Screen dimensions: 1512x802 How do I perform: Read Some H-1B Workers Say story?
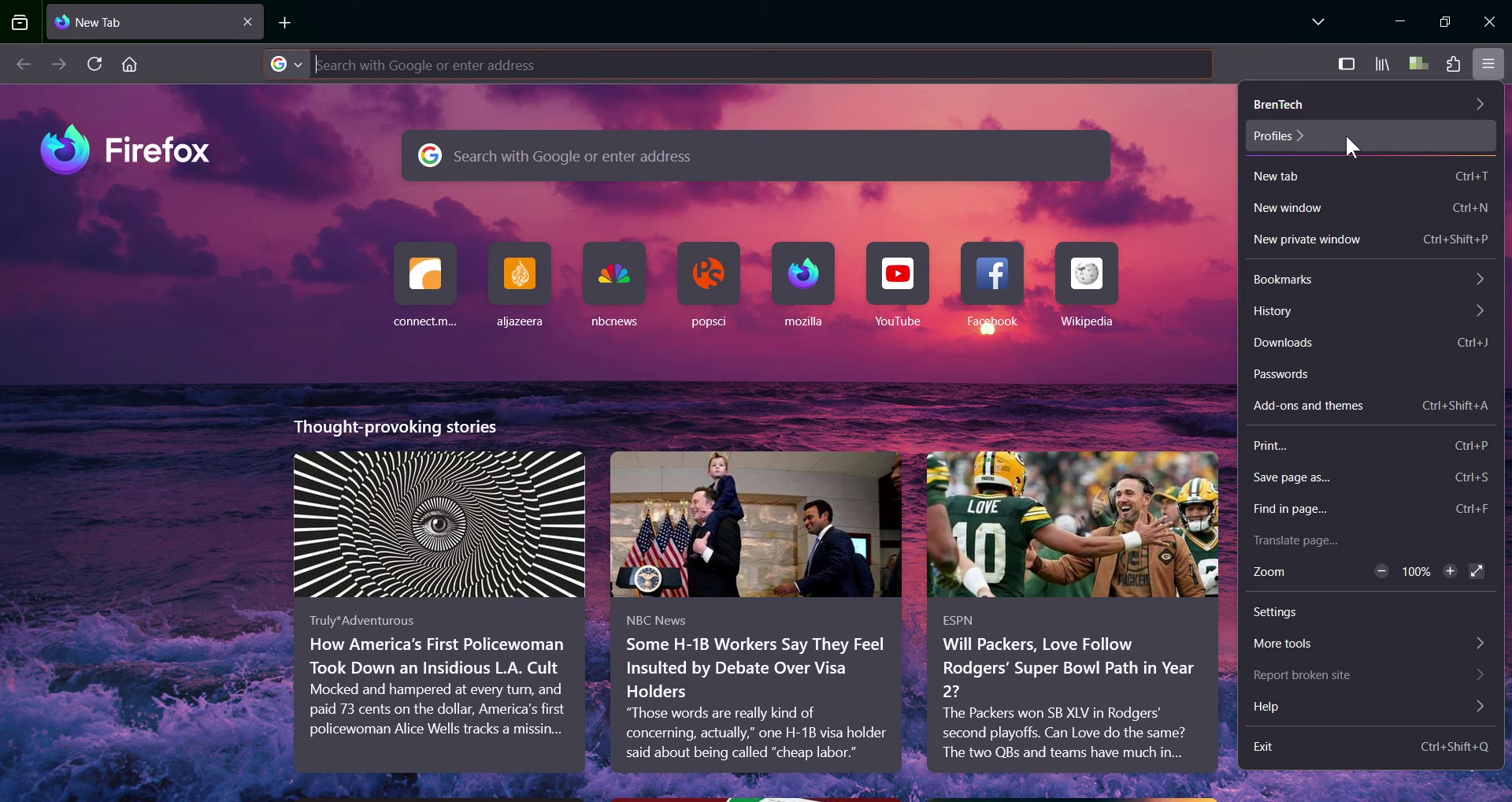(756, 667)
